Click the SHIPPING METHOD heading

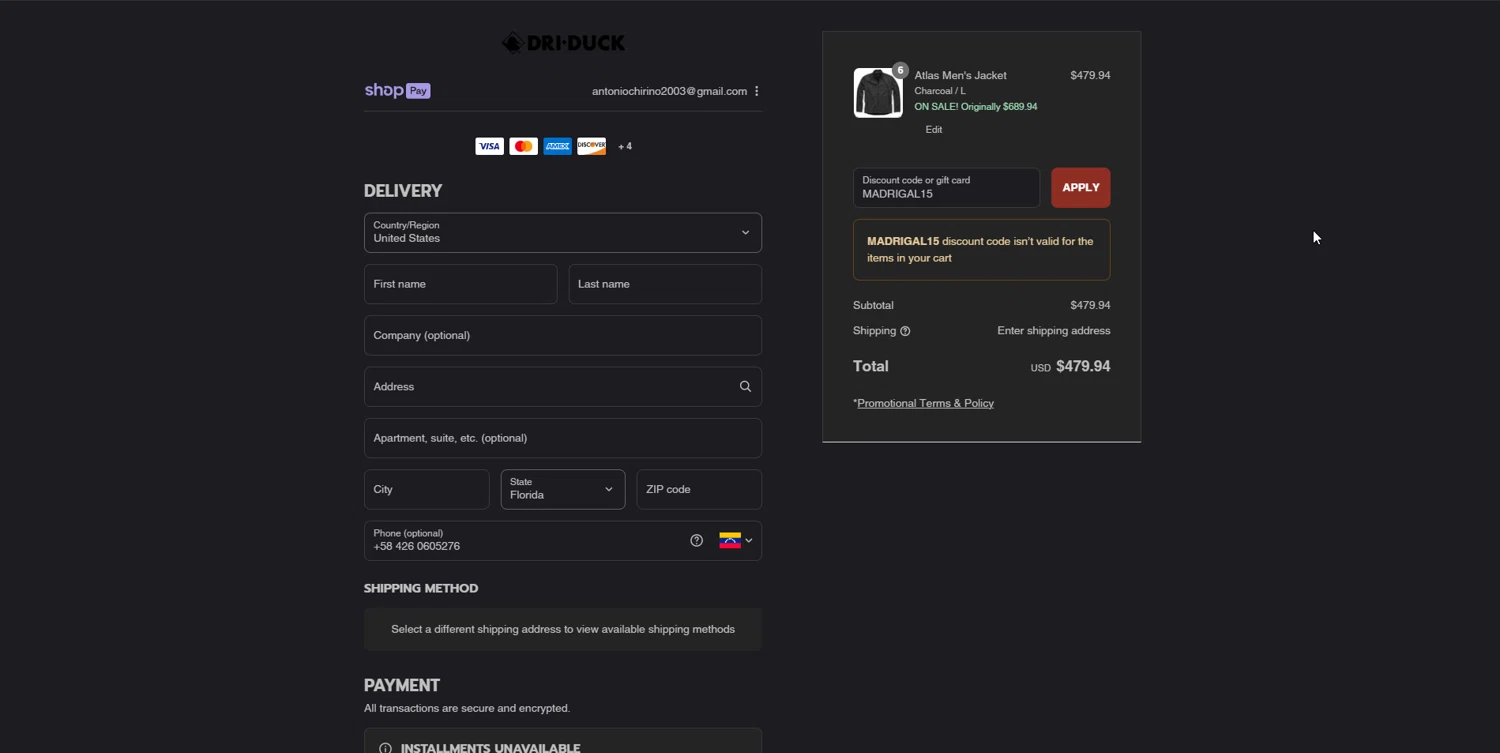coord(421,588)
